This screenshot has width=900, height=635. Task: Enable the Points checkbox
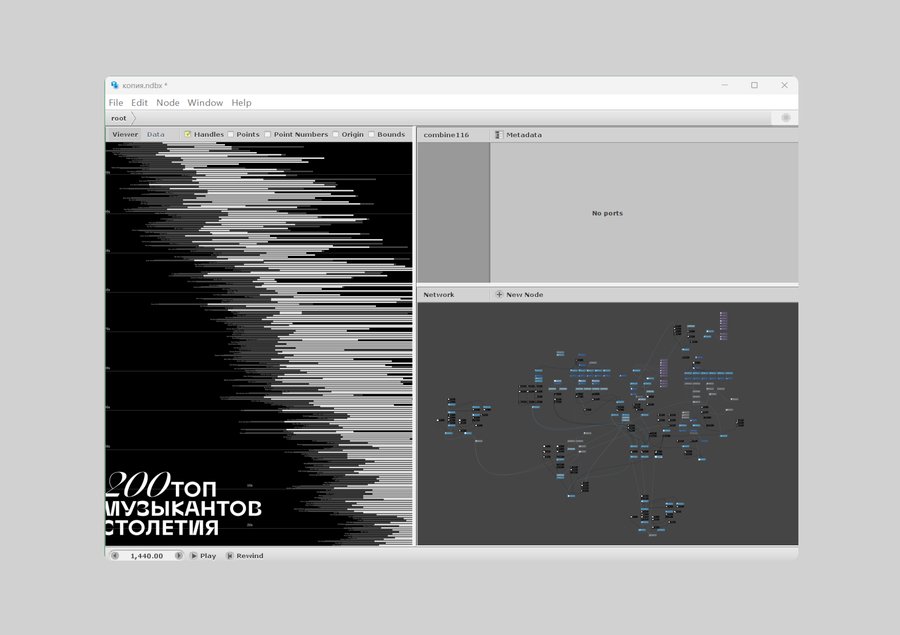pos(231,134)
